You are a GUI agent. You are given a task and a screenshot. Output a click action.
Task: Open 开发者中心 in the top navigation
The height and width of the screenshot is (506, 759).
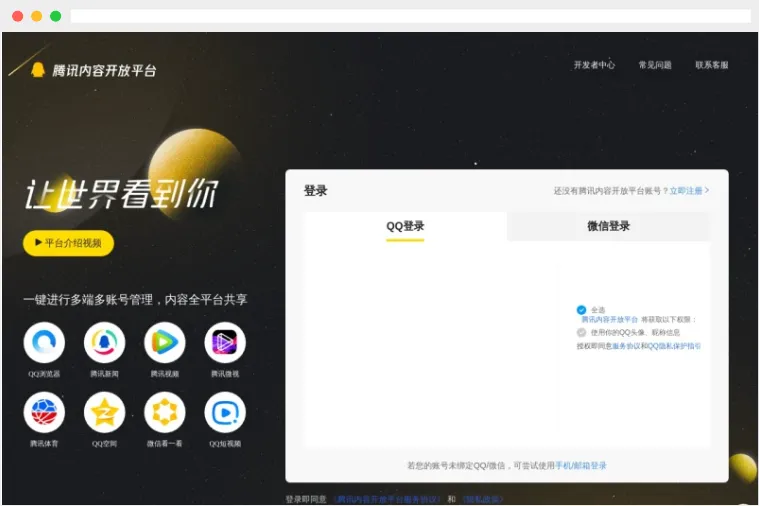[594, 65]
